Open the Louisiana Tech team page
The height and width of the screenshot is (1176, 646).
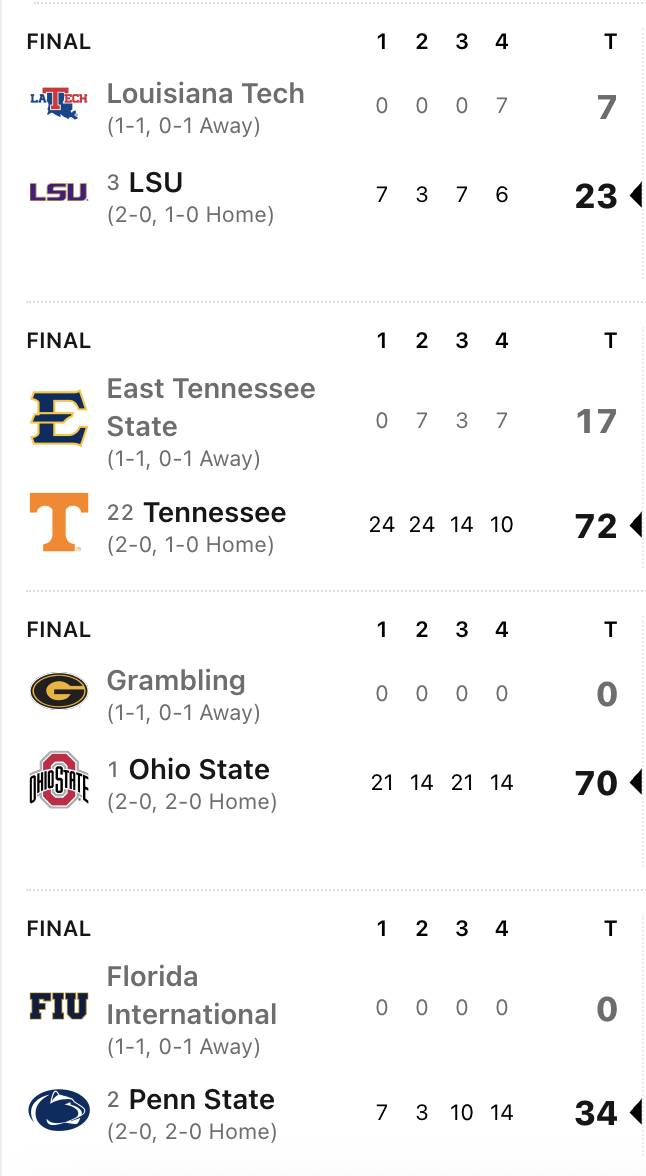(x=205, y=94)
